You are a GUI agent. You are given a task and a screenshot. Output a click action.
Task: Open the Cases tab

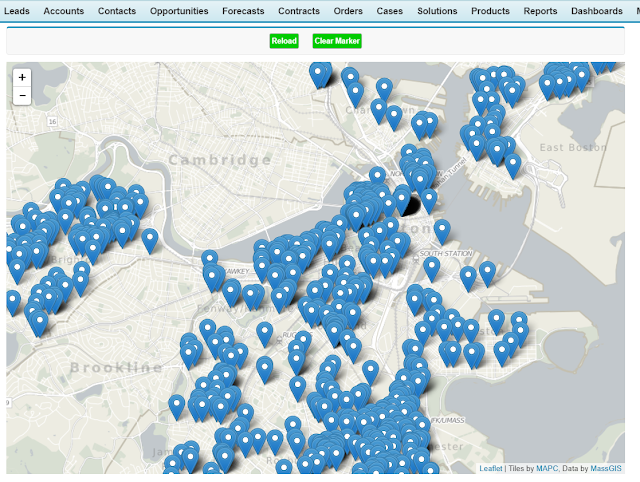[x=389, y=11]
